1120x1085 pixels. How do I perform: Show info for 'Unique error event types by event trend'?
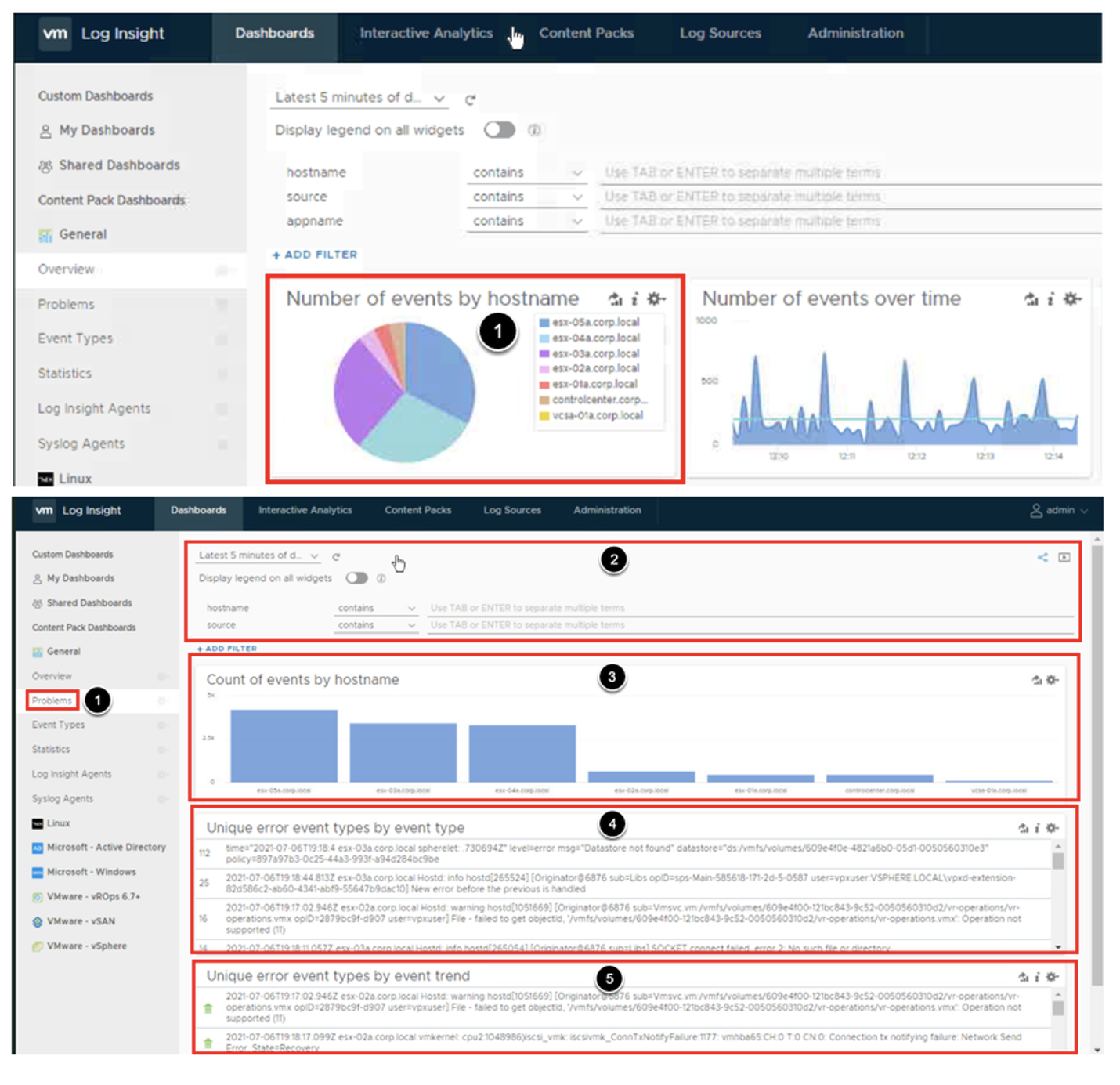coord(1037,977)
